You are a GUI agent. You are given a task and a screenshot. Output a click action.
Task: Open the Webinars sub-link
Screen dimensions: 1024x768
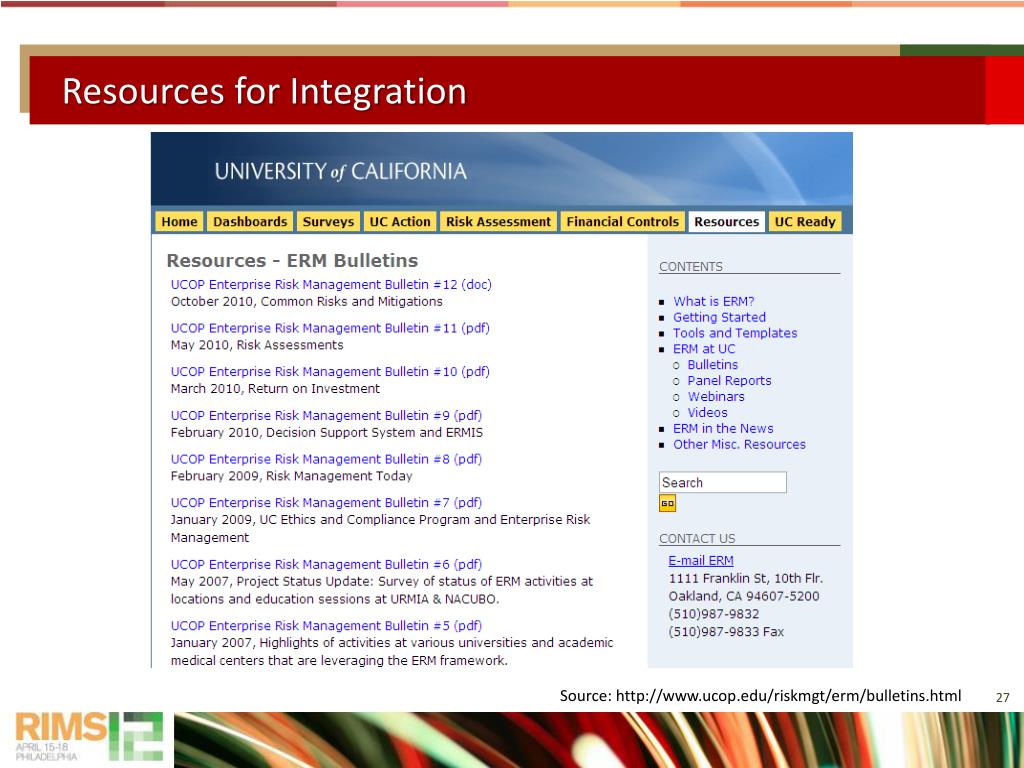click(716, 396)
